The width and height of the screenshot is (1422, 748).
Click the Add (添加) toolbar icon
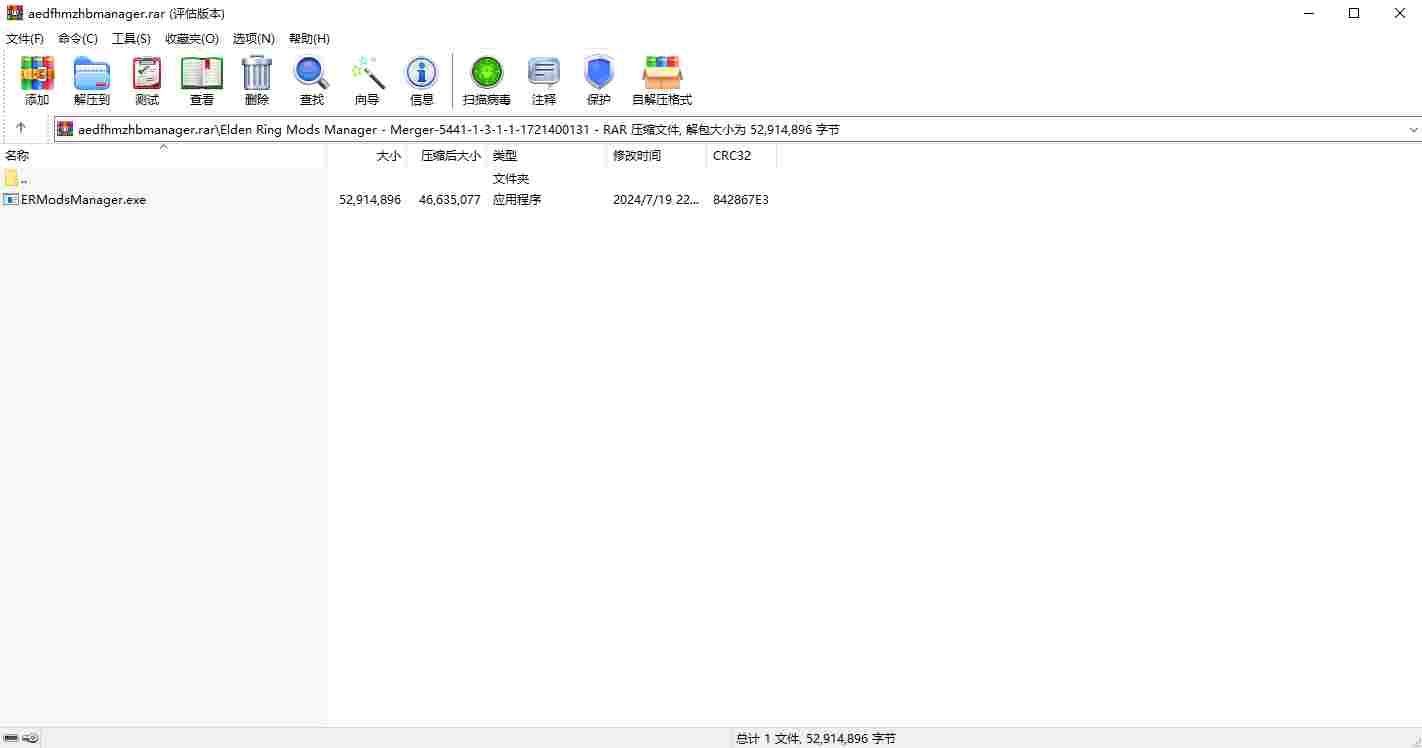click(37, 73)
